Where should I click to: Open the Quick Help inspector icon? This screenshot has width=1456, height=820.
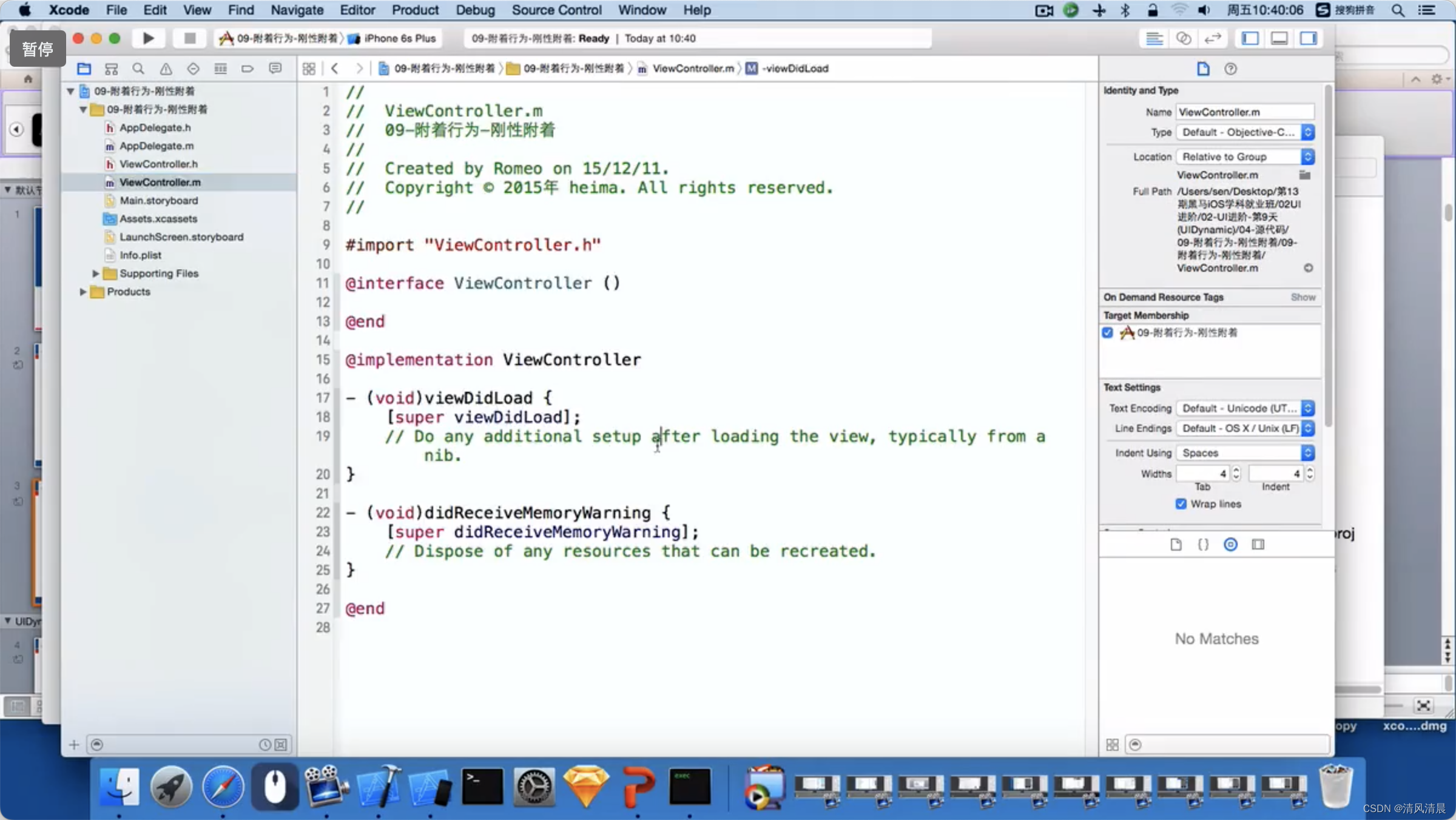1230,69
